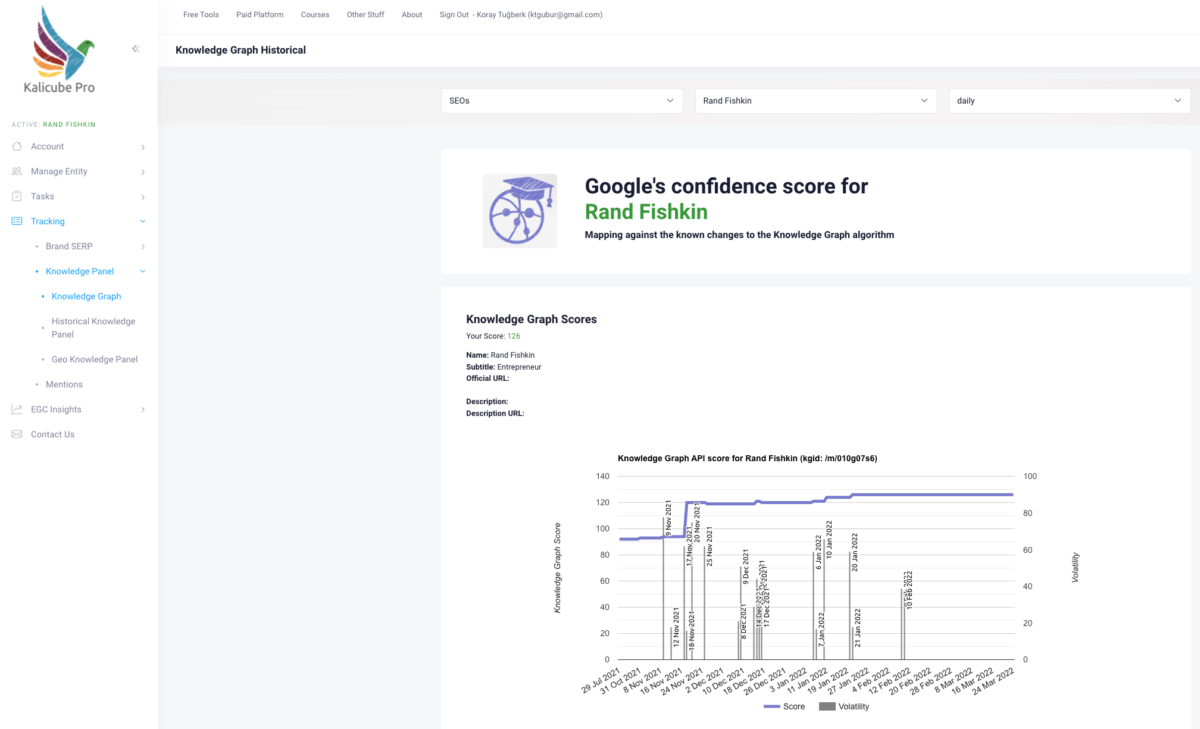This screenshot has width=1200, height=729.
Task: Click the Tracking list icon
Action: (17, 221)
